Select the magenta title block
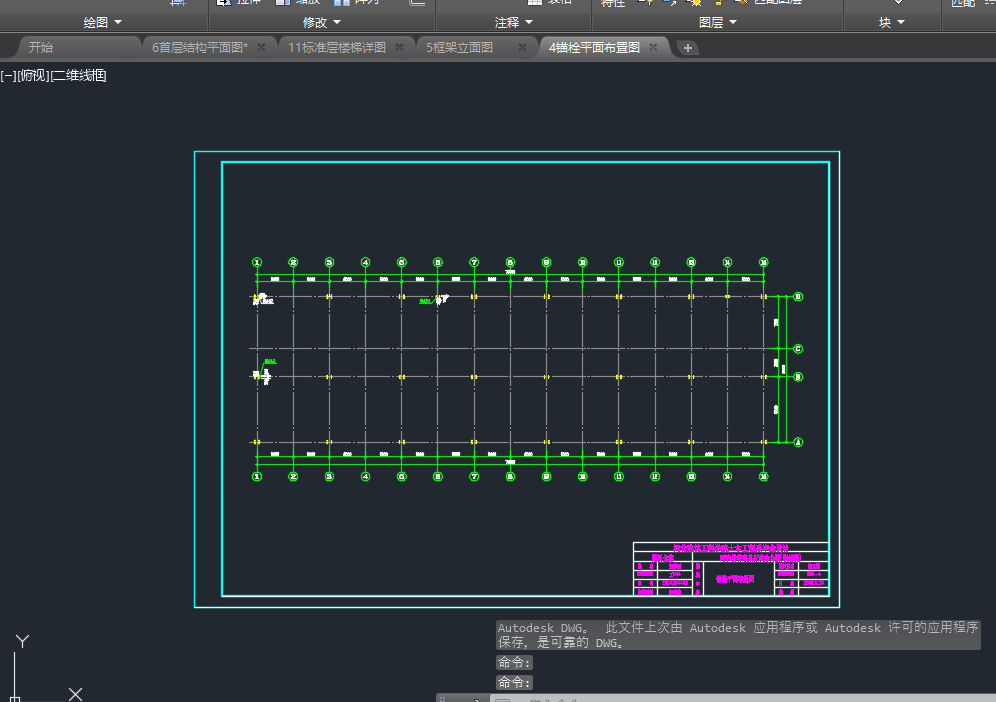The image size is (996, 702). point(731,569)
